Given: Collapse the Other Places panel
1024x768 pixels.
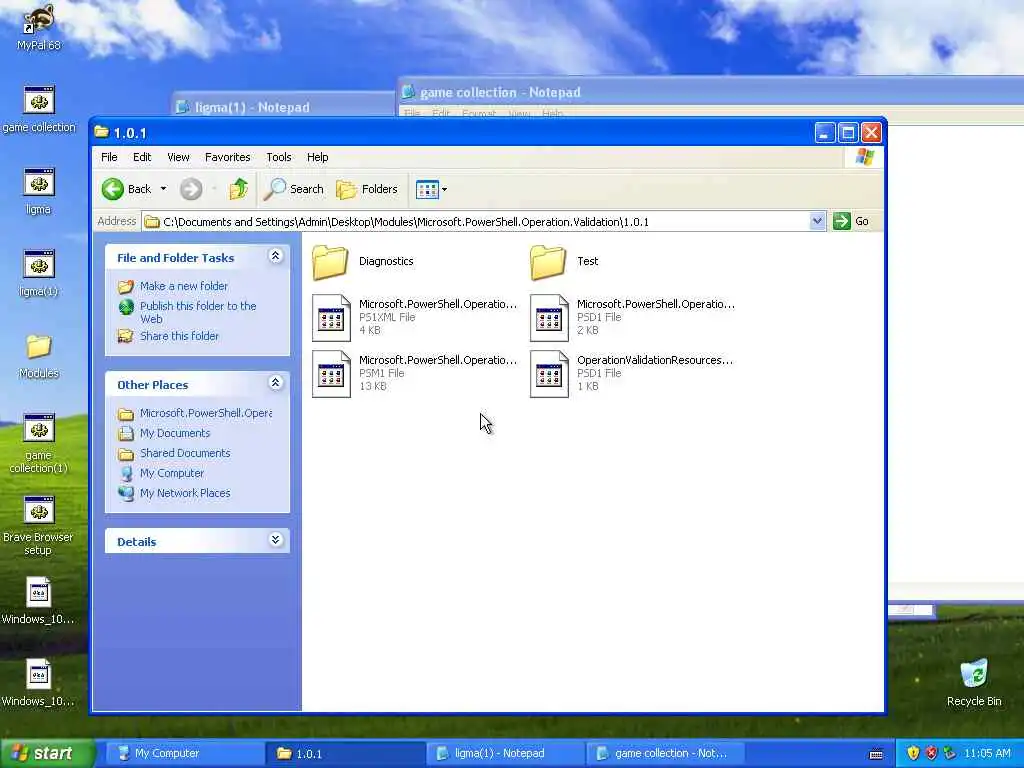Looking at the screenshot, I should tap(276, 383).
